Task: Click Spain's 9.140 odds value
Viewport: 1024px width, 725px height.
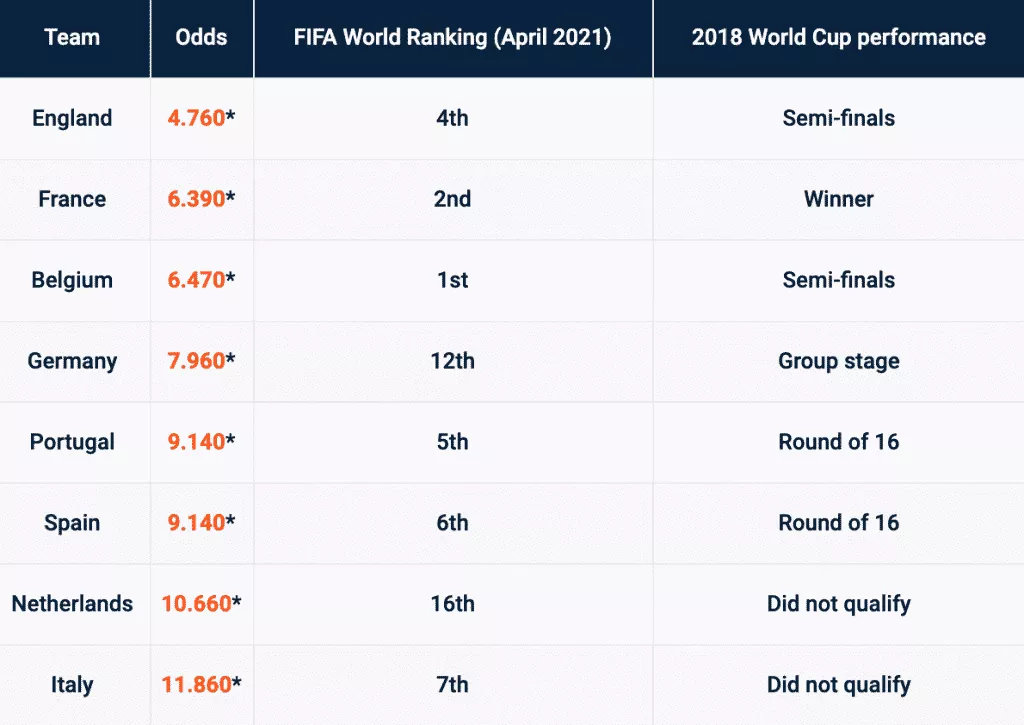Action: coord(196,523)
